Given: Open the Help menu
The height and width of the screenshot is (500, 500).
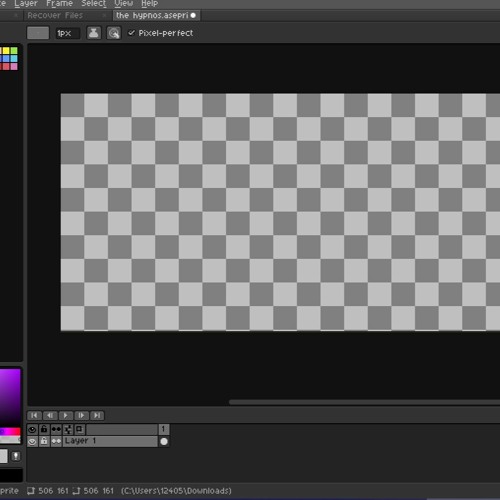Looking at the screenshot, I should [x=149, y=4].
